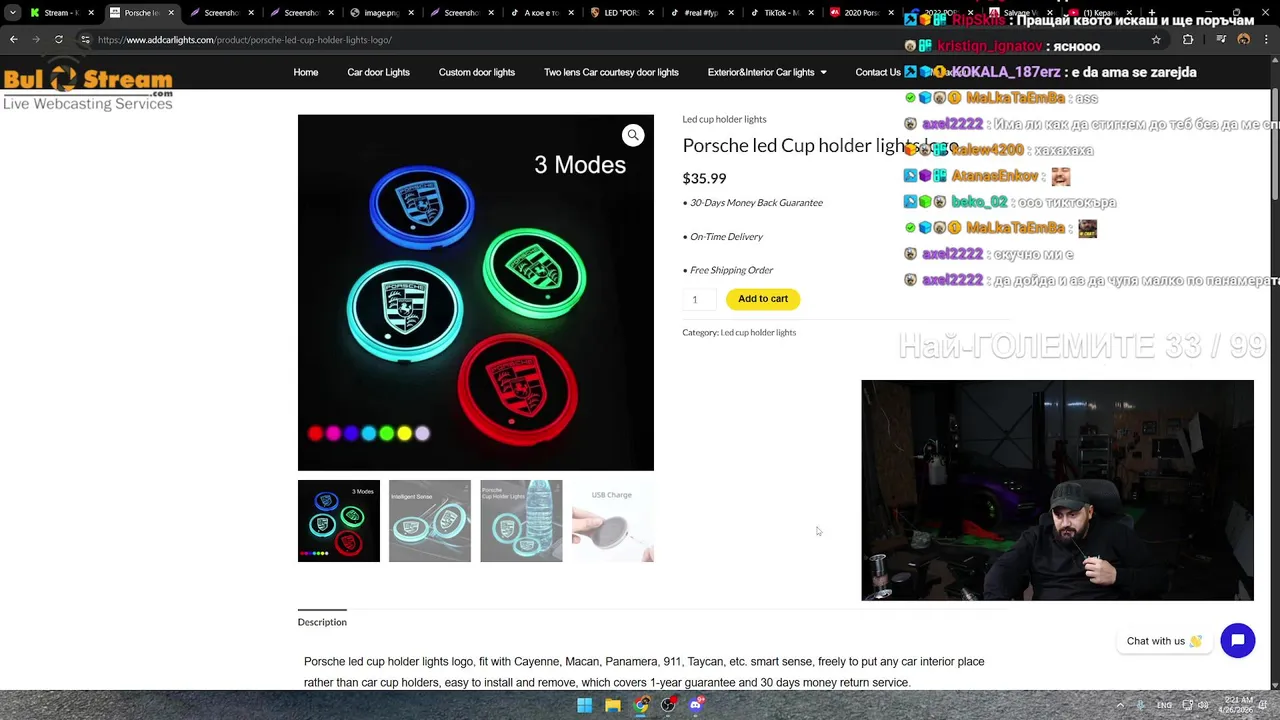Screen dimensions: 1280x720
Task: Open browser extensions puzzle icon
Action: click(x=1188, y=40)
